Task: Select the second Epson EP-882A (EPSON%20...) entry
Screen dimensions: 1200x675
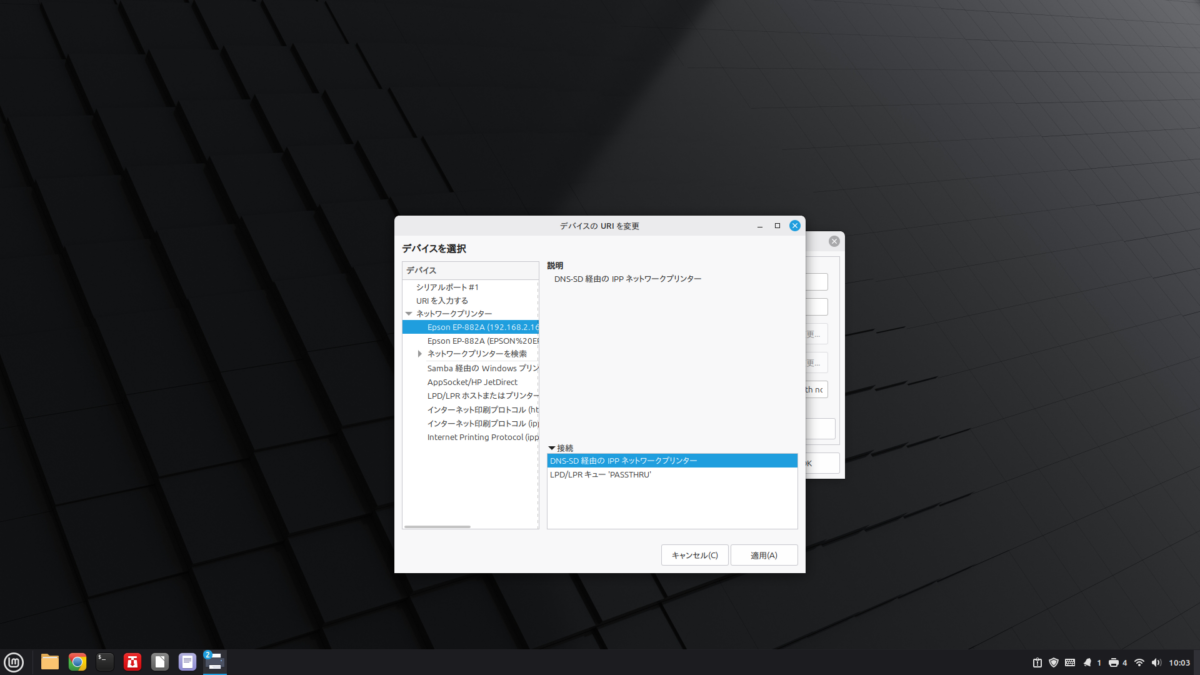Action: tap(482, 340)
